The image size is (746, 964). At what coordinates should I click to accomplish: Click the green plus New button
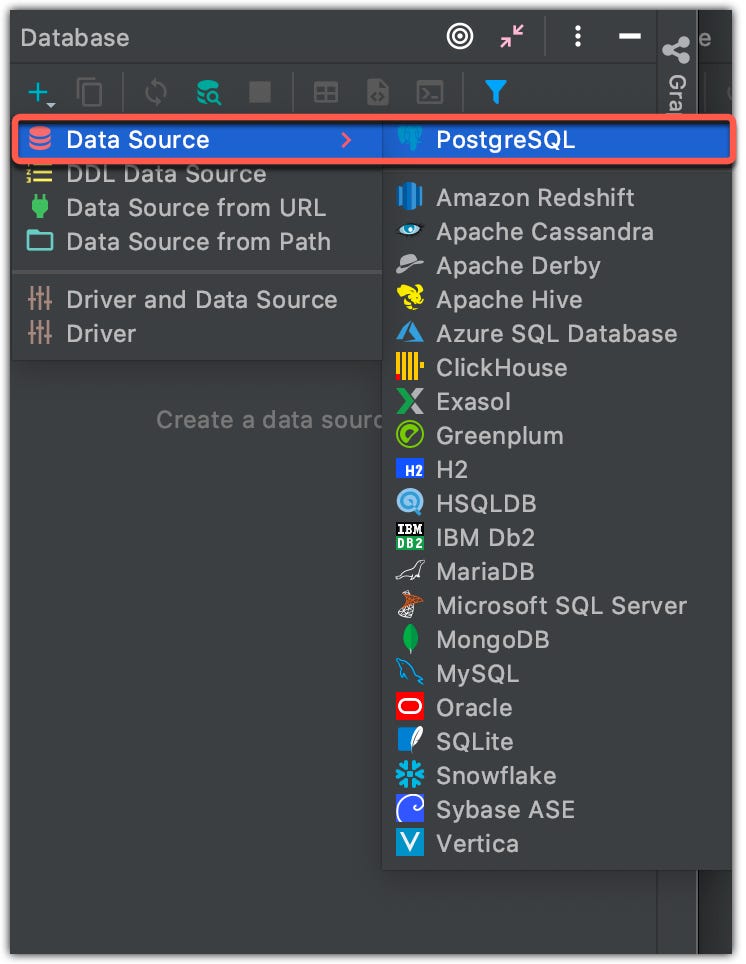coord(41,93)
